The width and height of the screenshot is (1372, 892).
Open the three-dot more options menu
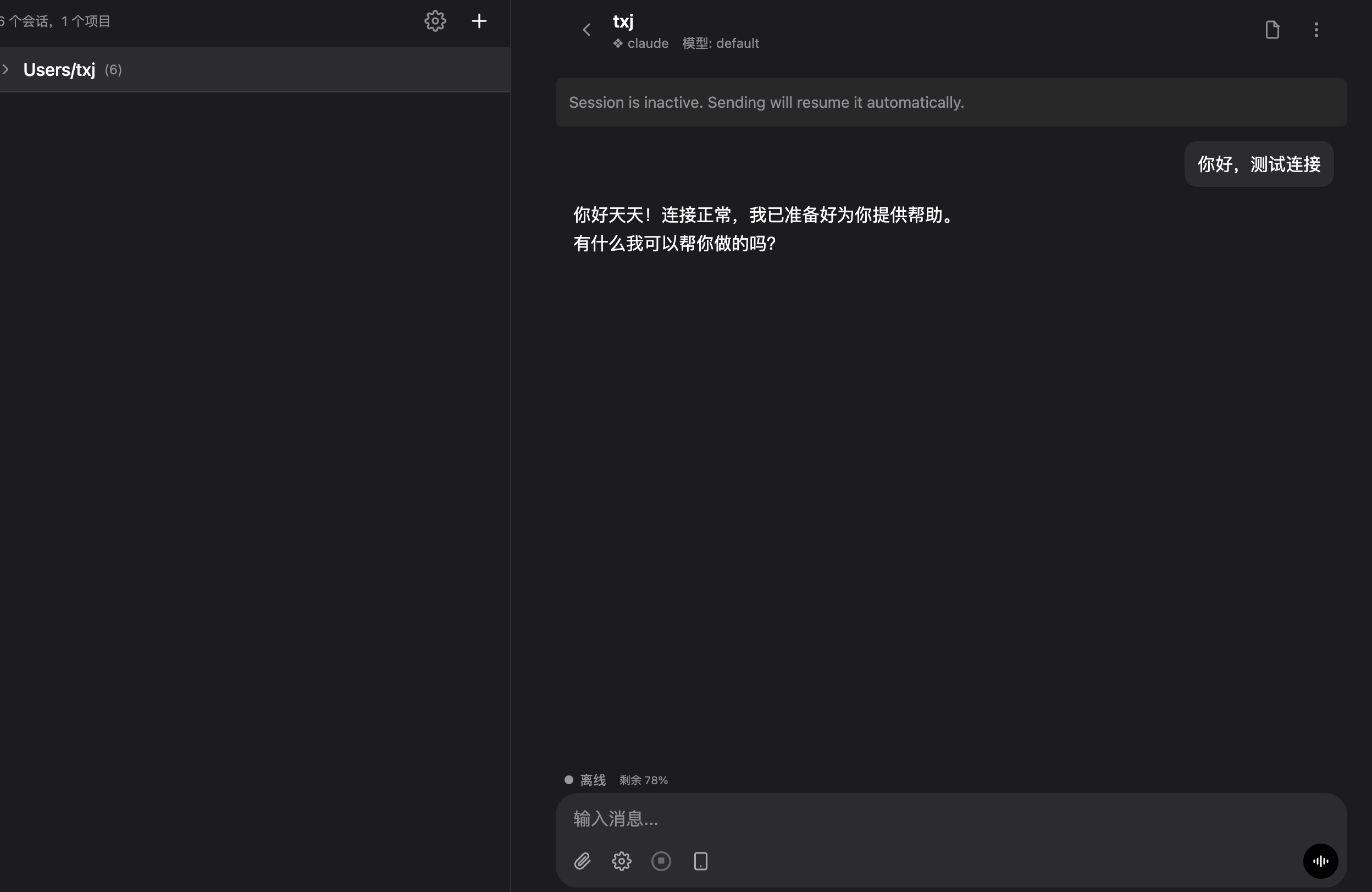(x=1316, y=30)
